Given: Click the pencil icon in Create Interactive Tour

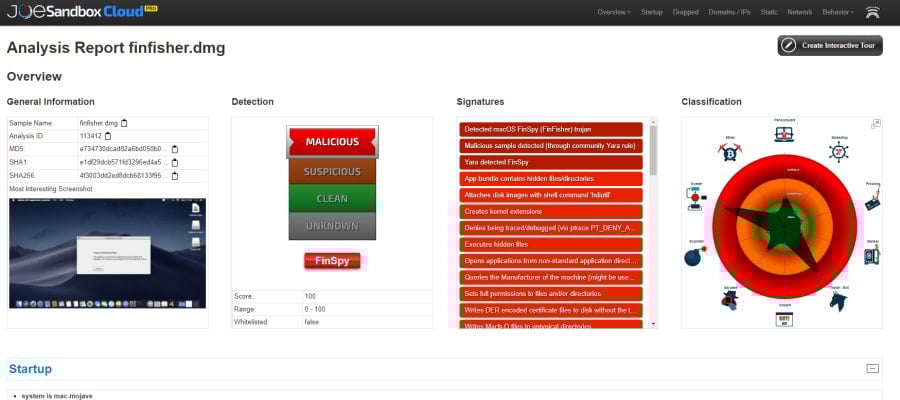Looking at the screenshot, I should (789, 45).
